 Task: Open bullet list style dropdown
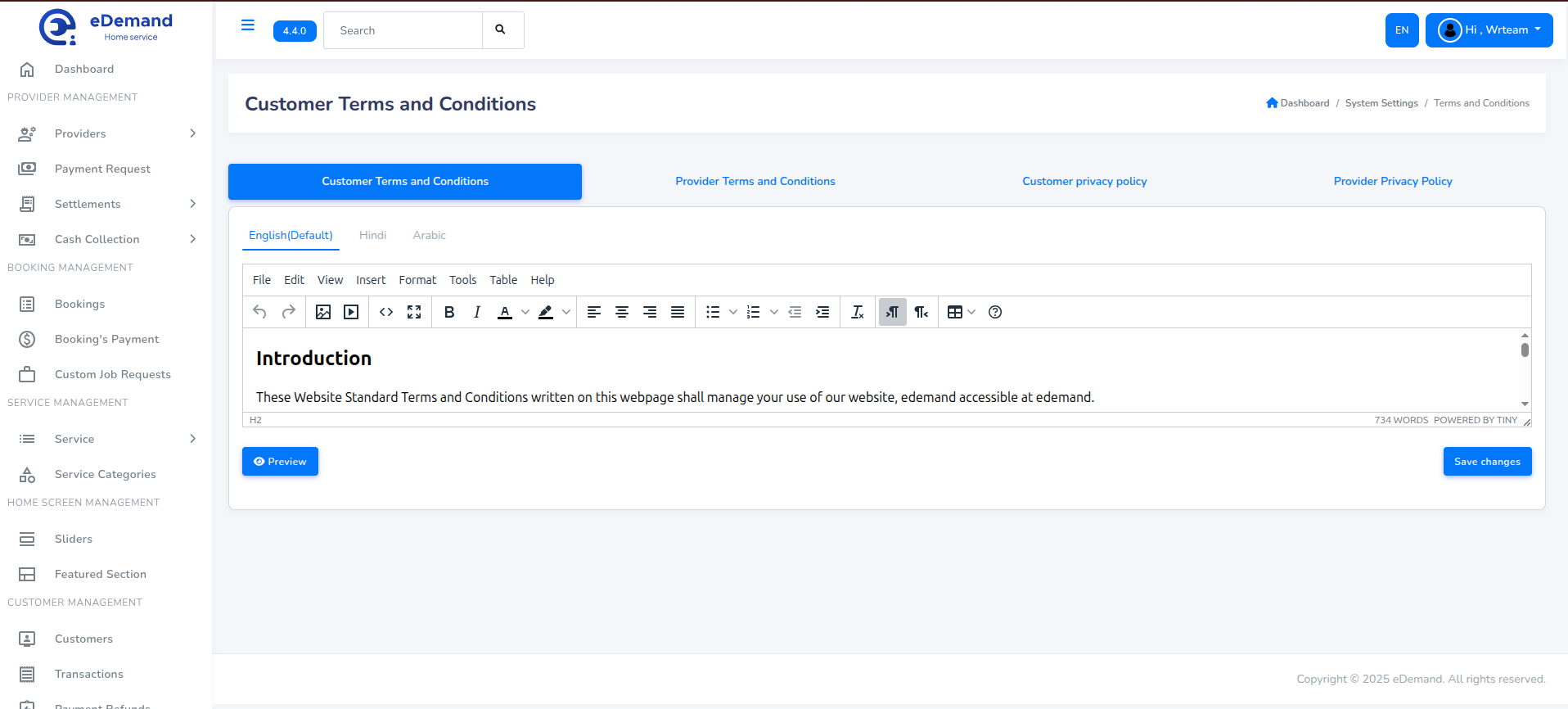(x=733, y=312)
